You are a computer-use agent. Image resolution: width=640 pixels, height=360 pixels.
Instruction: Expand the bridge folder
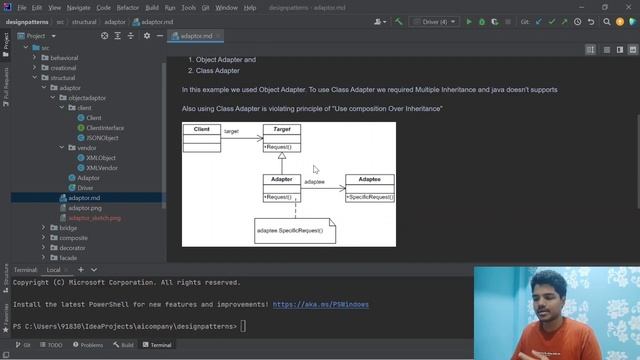point(44,228)
